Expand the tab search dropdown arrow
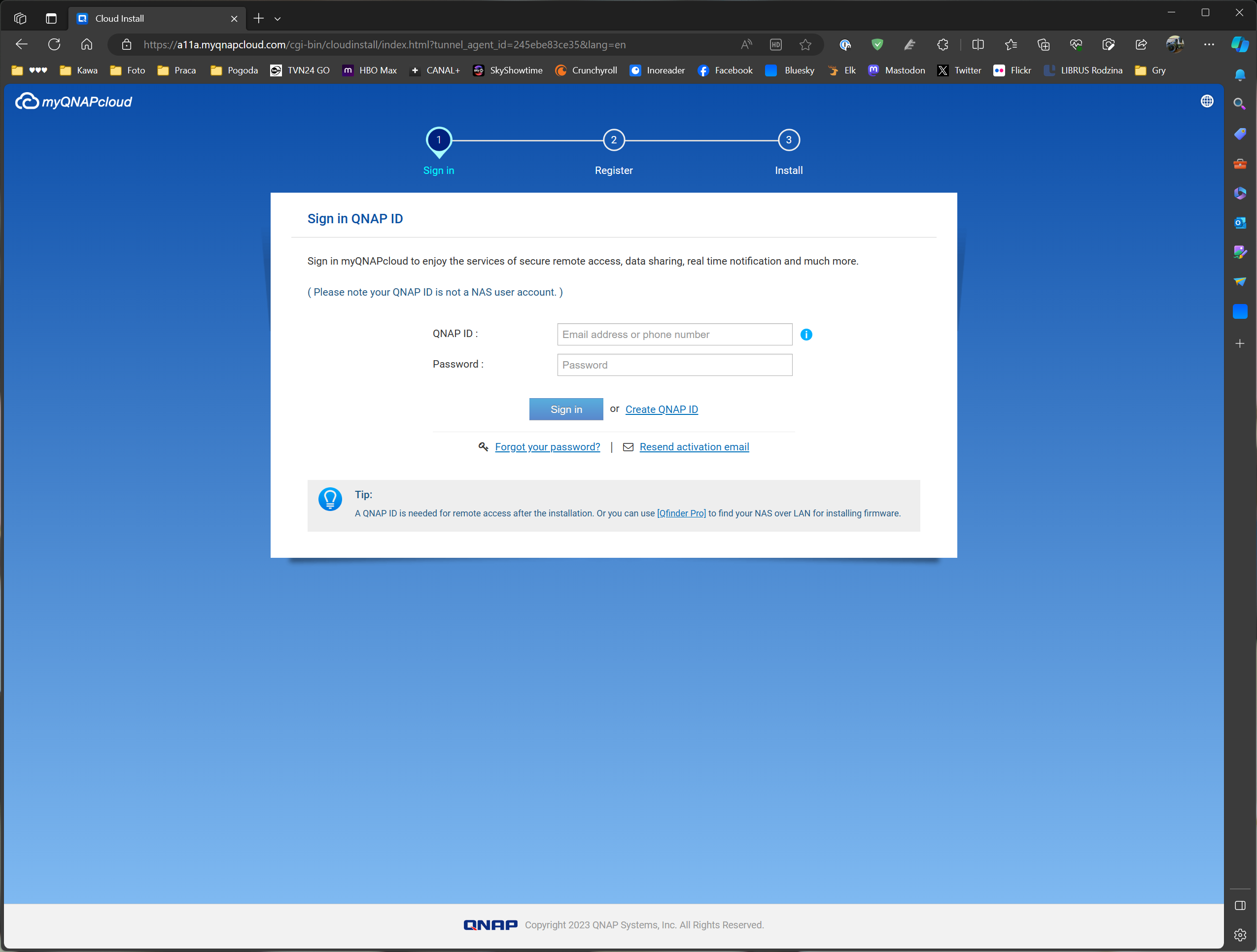1257x952 pixels. click(x=278, y=19)
